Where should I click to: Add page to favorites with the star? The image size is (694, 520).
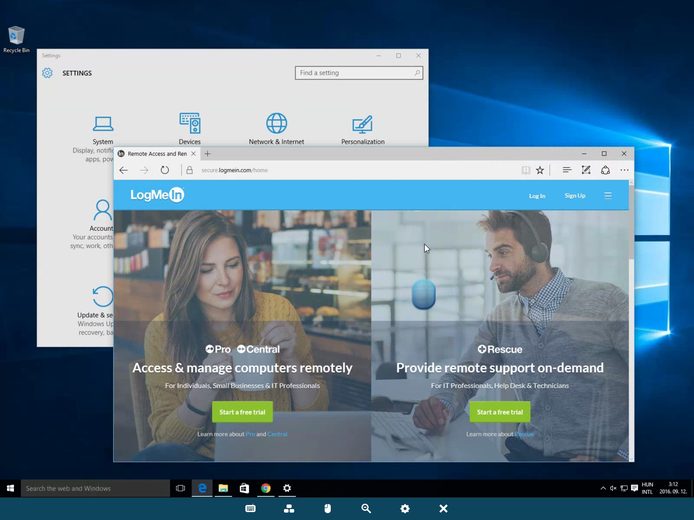(x=540, y=170)
